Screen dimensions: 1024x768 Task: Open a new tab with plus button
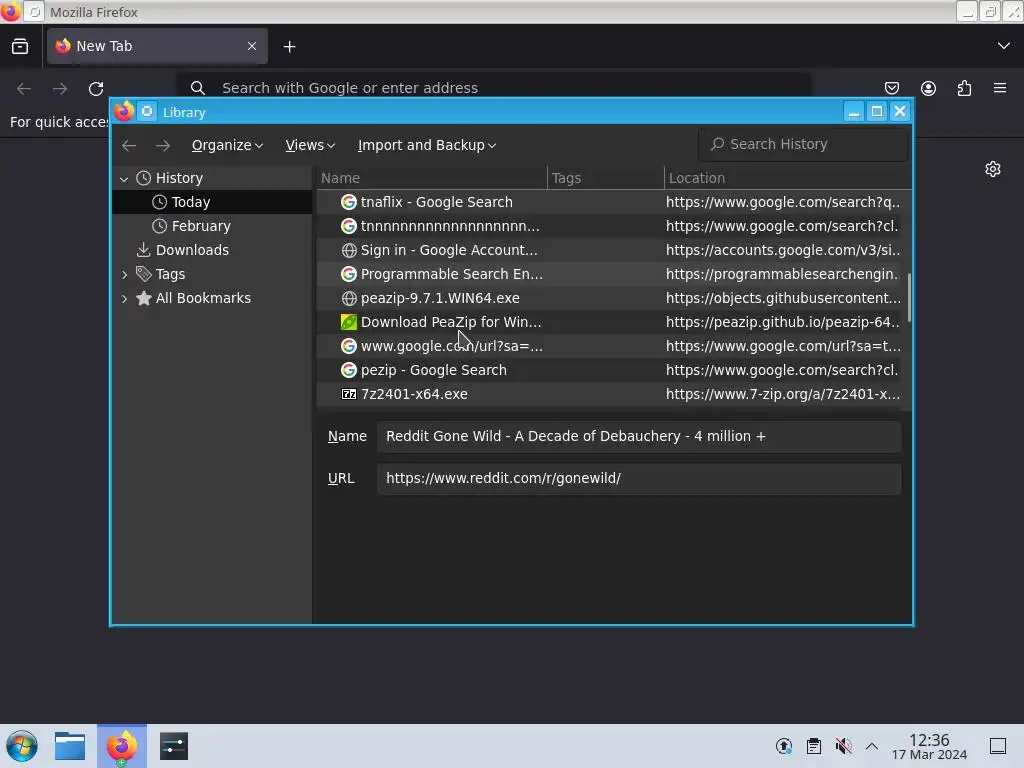click(x=289, y=46)
